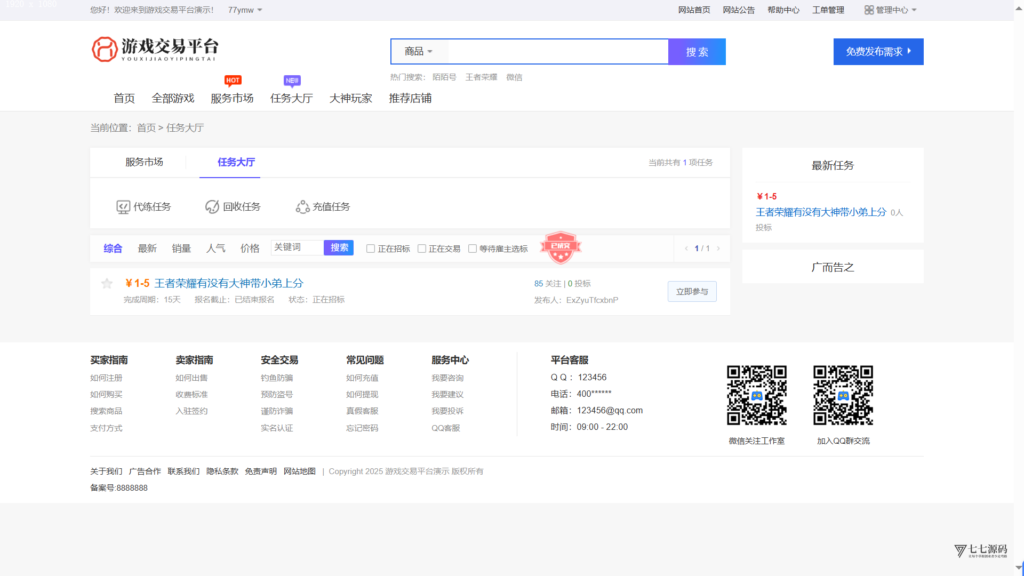The width and height of the screenshot is (1024, 576).
Task: Switch to the 服务市场 tab
Action: click(144, 162)
